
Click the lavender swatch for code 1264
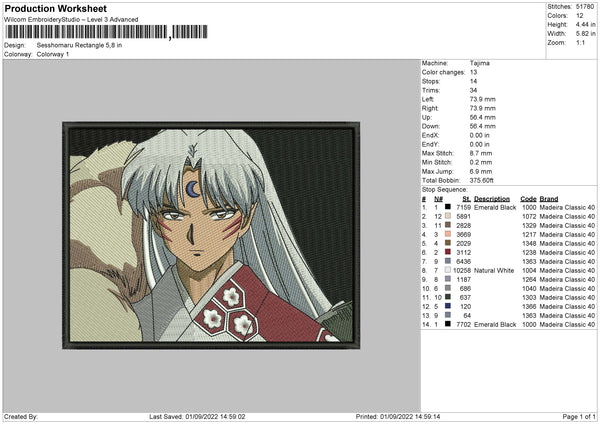pyautogui.click(x=448, y=279)
